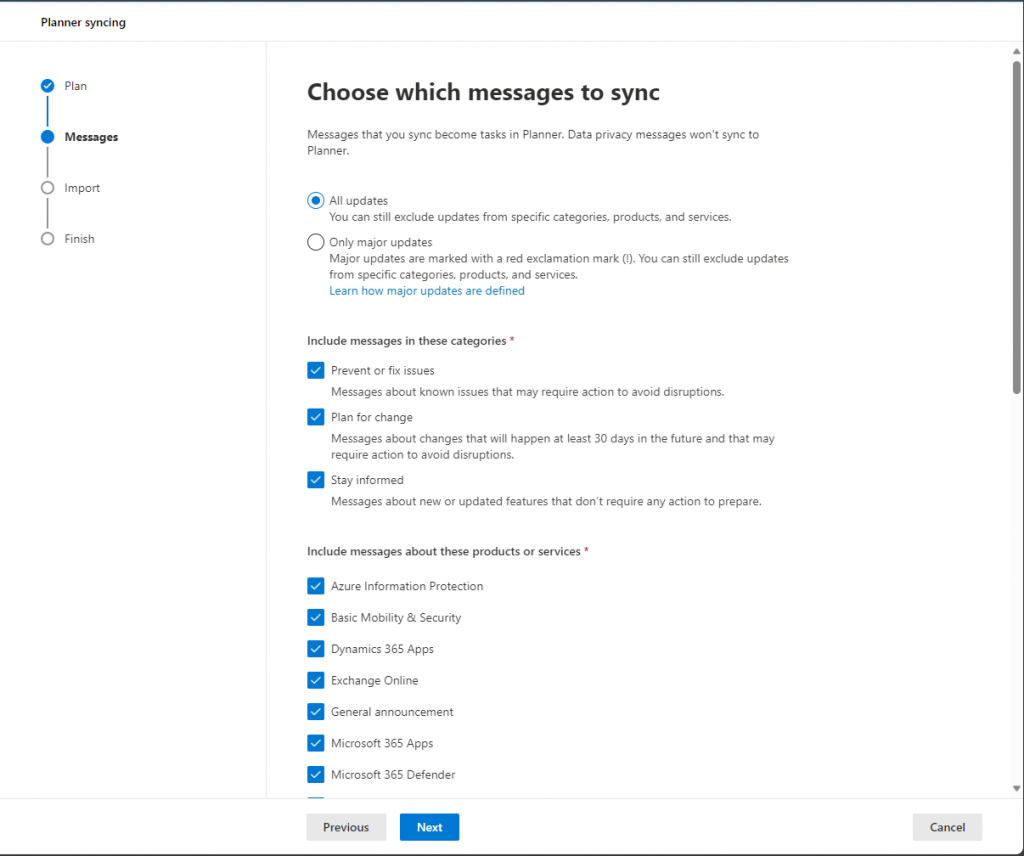Click the Messages step circle indicator
The image size is (1024, 856).
click(x=47, y=137)
